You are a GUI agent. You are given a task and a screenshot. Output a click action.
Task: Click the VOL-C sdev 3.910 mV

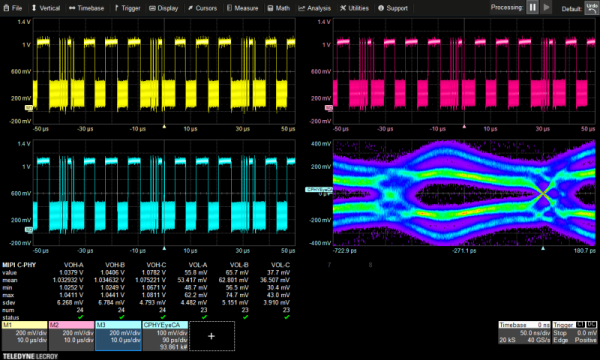[x=276, y=303]
